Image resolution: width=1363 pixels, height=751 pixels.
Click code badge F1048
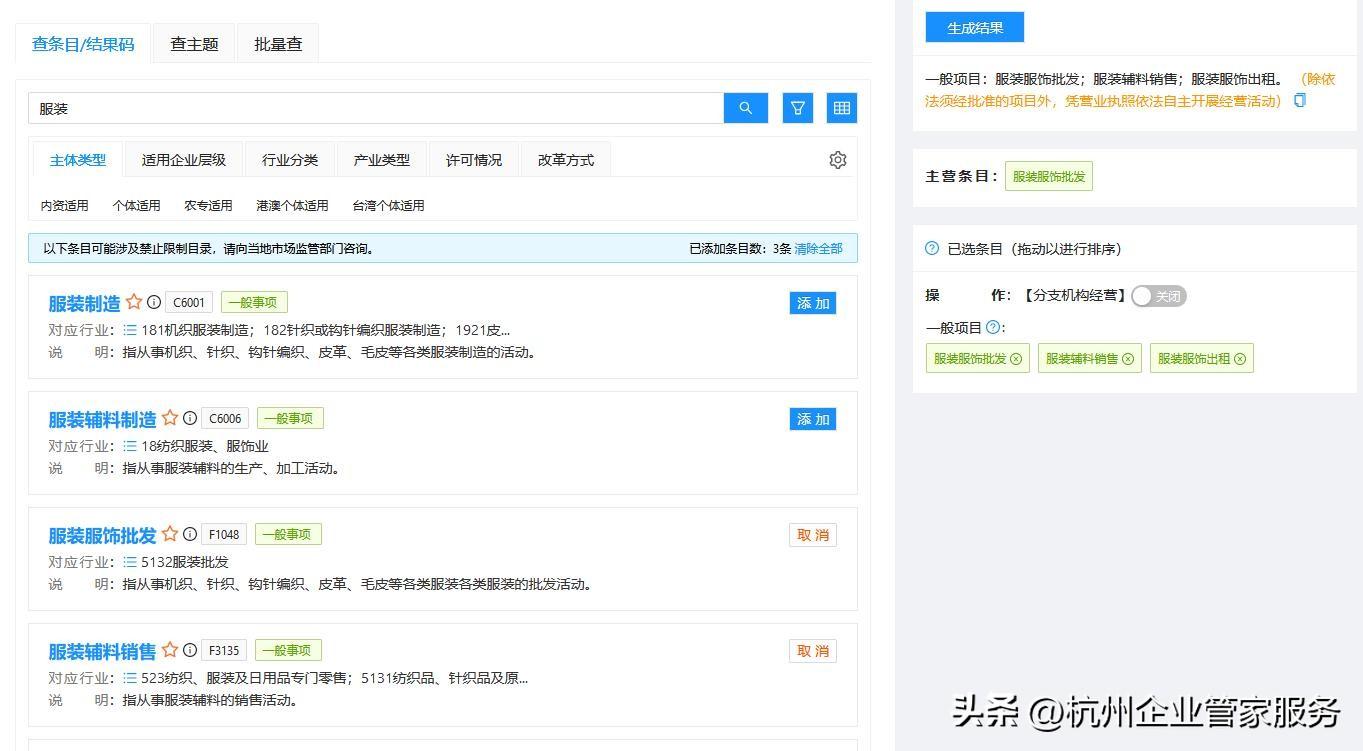225,535
